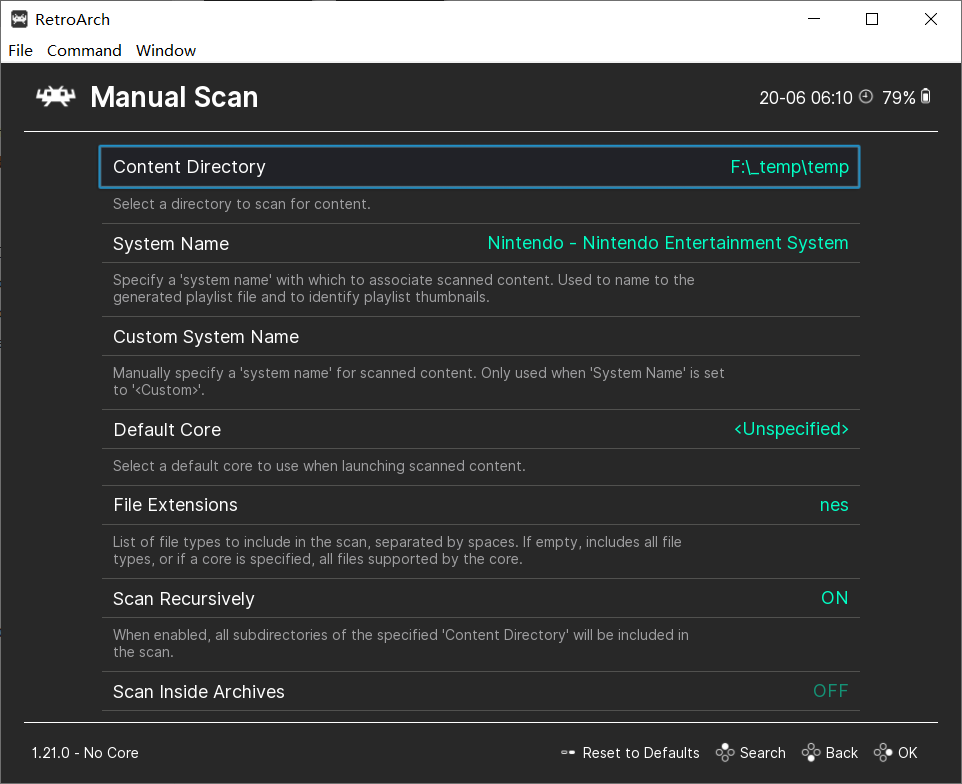Image resolution: width=962 pixels, height=784 pixels.
Task: Toggle Scan Recursively ON value
Action: coord(834,598)
